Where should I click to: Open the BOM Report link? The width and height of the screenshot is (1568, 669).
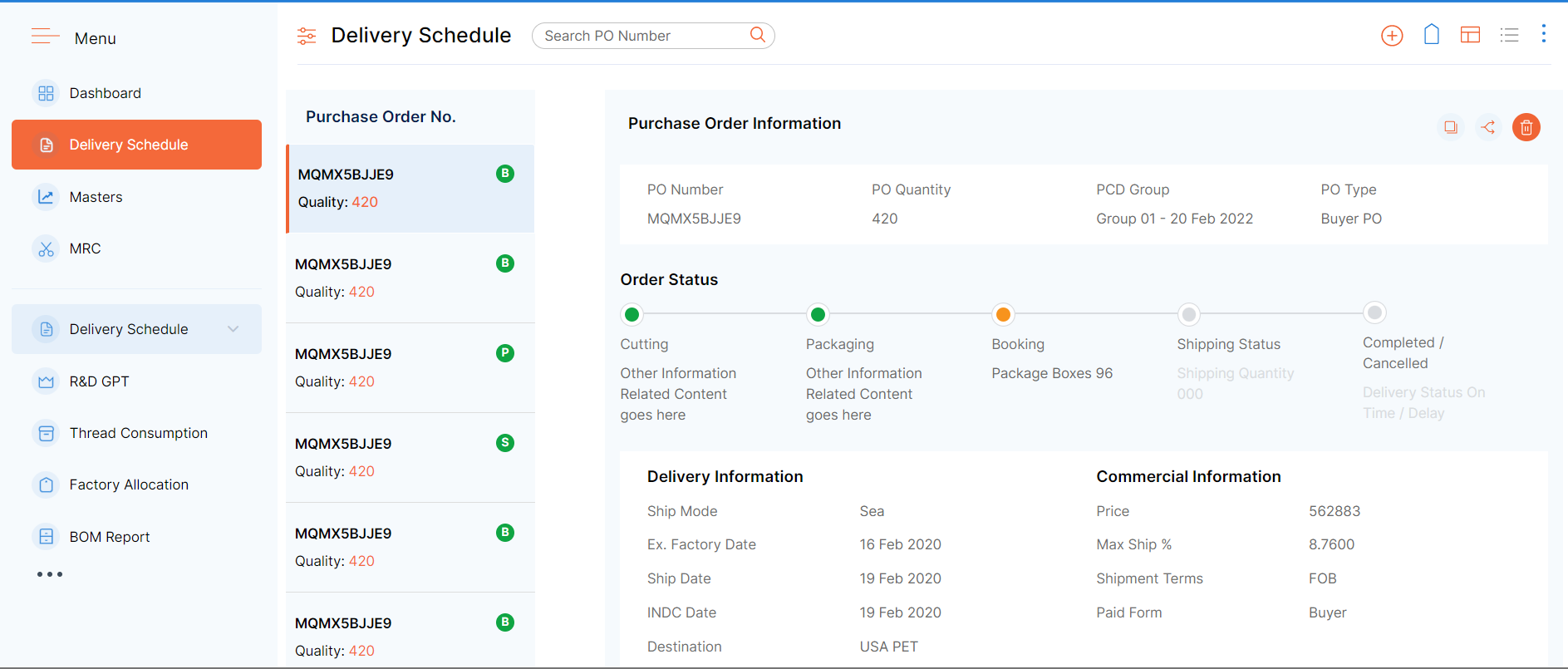pyautogui.click(x=109, y=537)
